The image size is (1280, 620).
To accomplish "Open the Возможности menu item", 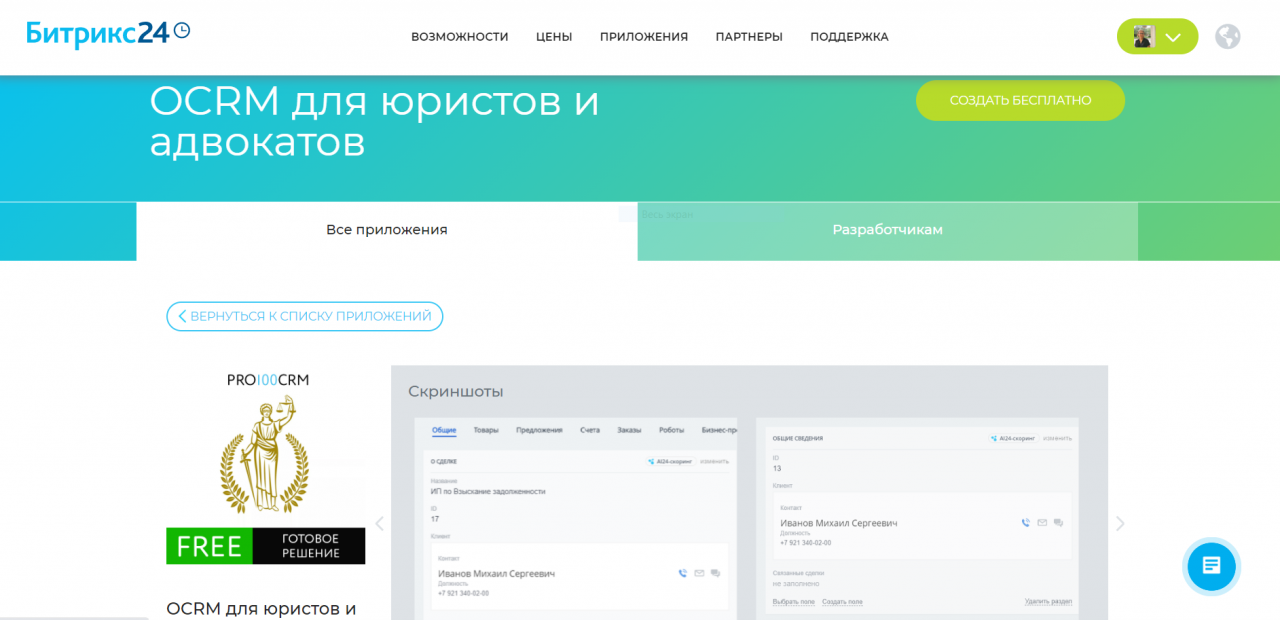I will tap(460, 37).
